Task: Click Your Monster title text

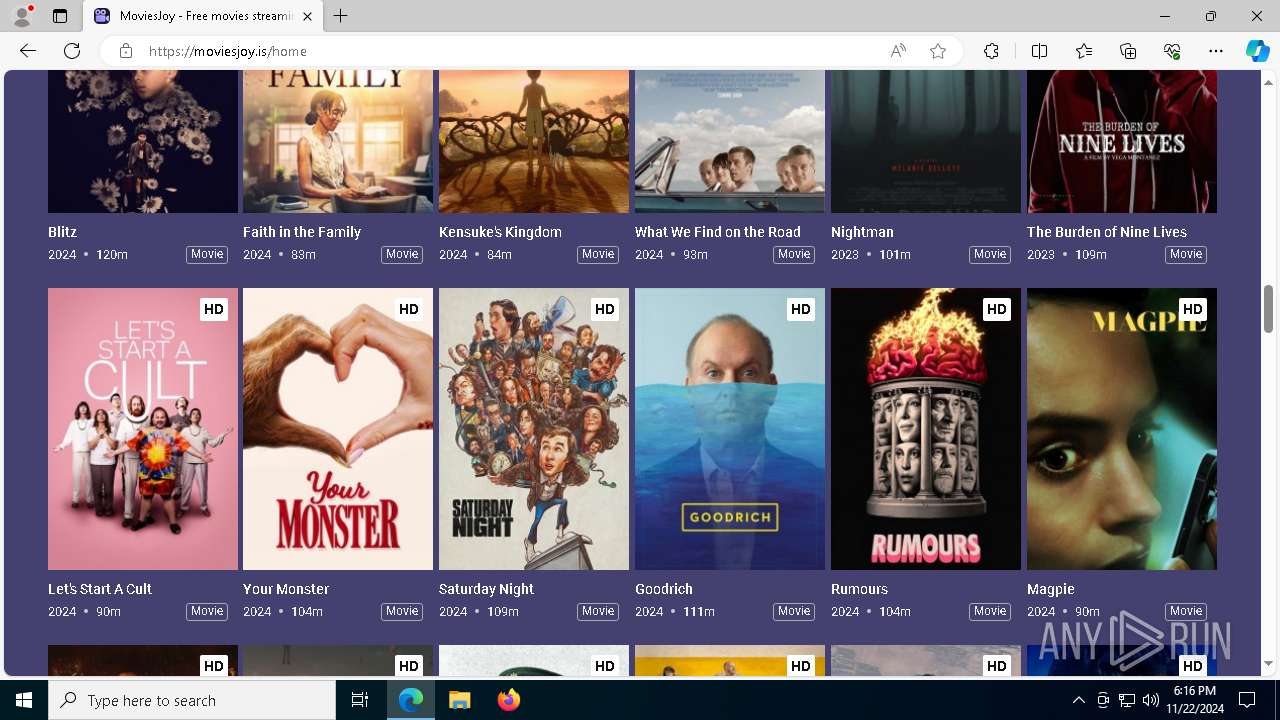Action: point(286,589)
